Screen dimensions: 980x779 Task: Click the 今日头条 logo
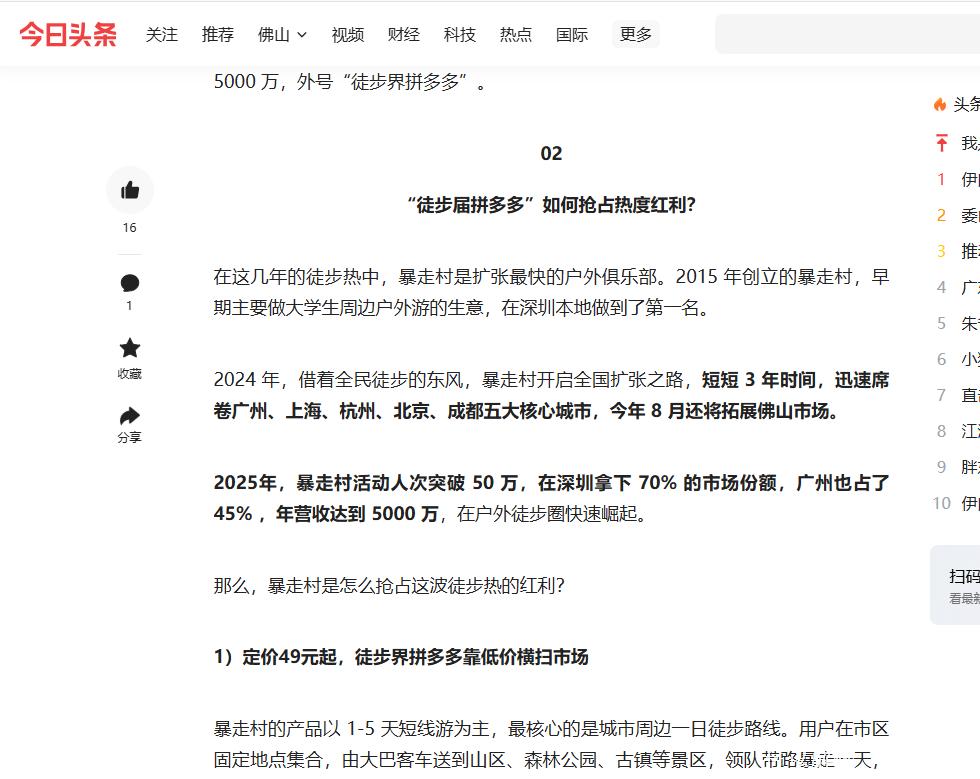point(68,34)
